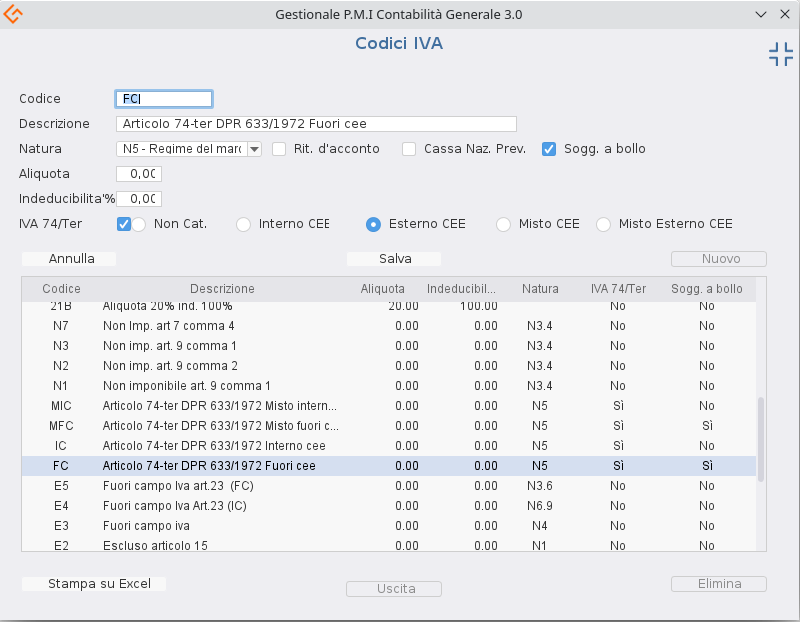Viewport: 800px width, 622px height.
Task: Sort table by the Aliquota column header
Action: coord(383,289)
